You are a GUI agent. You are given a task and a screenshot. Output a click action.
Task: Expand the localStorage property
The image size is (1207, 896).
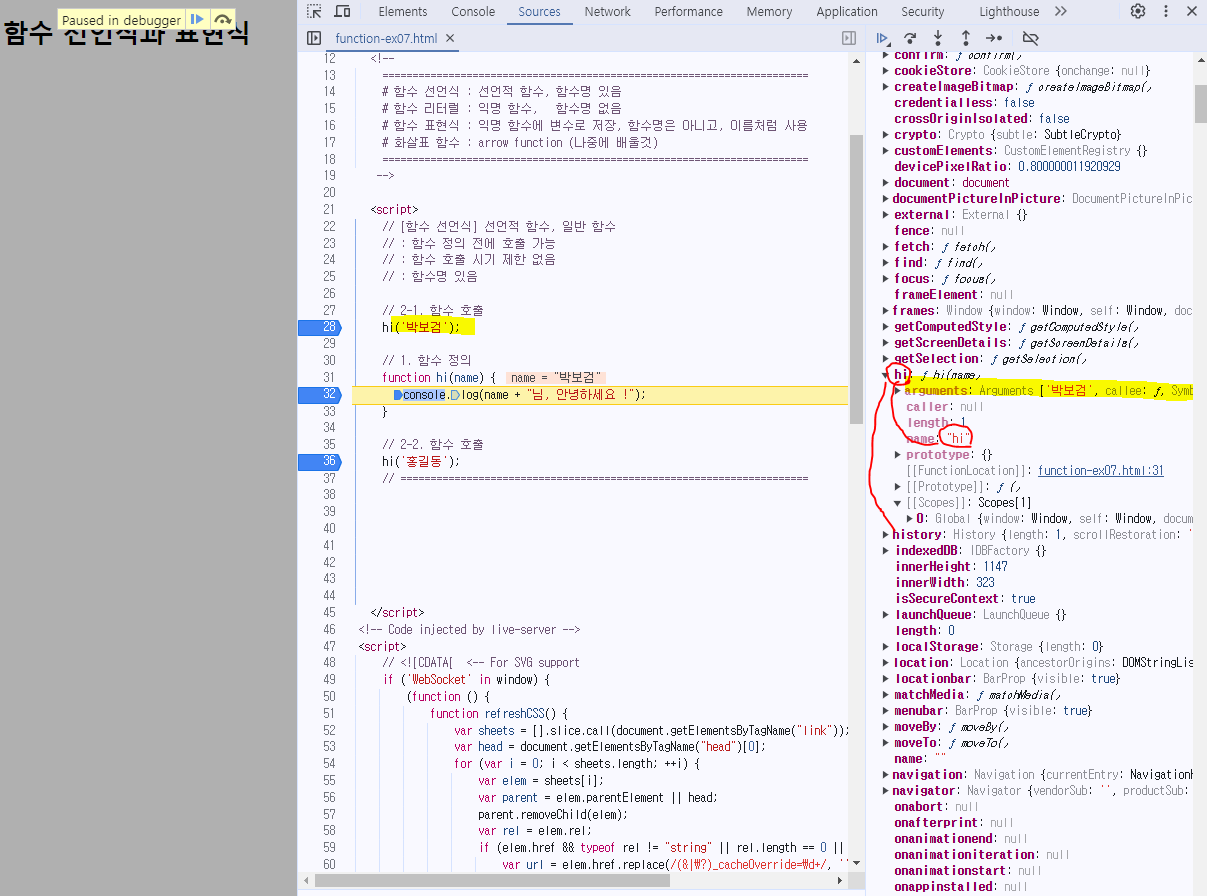coord(886,647)
